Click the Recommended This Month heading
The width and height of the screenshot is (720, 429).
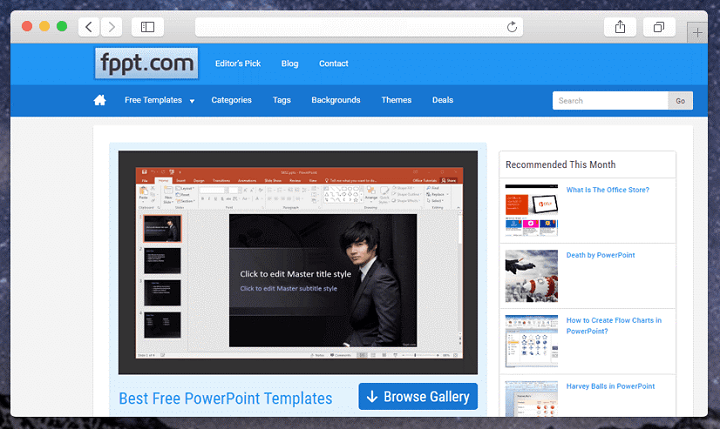[x=560, y=164]
